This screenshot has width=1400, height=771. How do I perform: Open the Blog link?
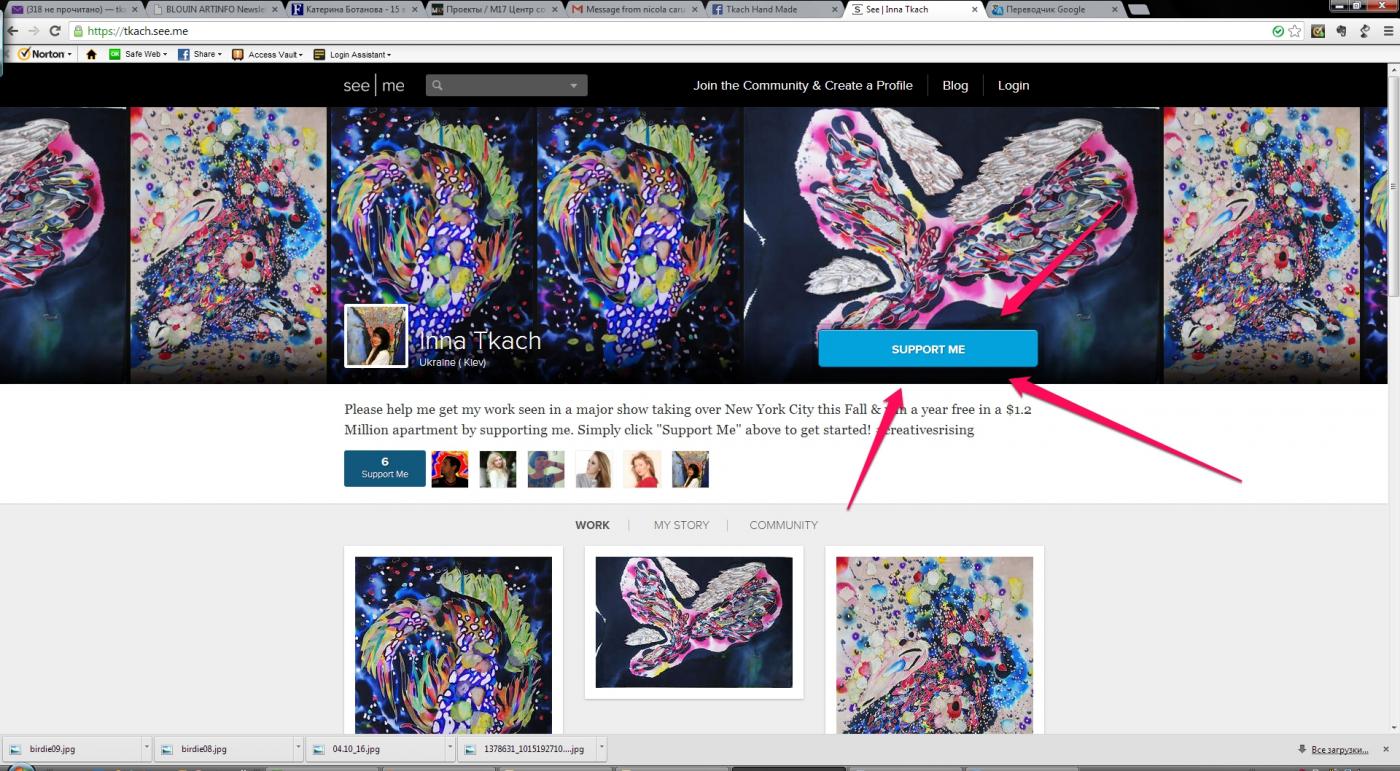click(955, 86)
